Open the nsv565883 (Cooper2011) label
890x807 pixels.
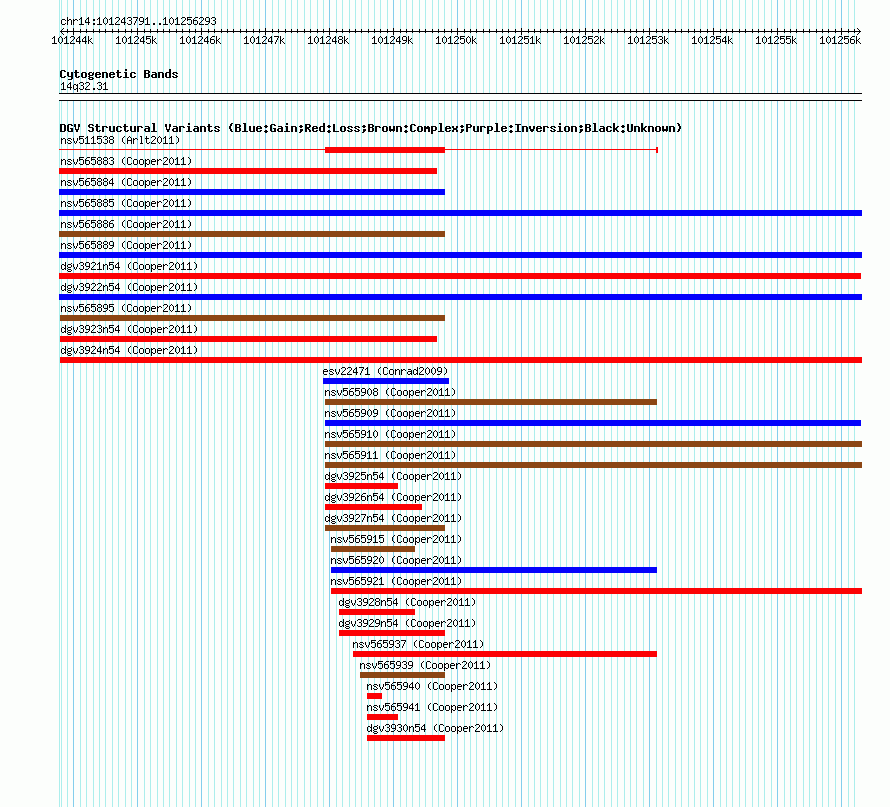coord(126,161)
